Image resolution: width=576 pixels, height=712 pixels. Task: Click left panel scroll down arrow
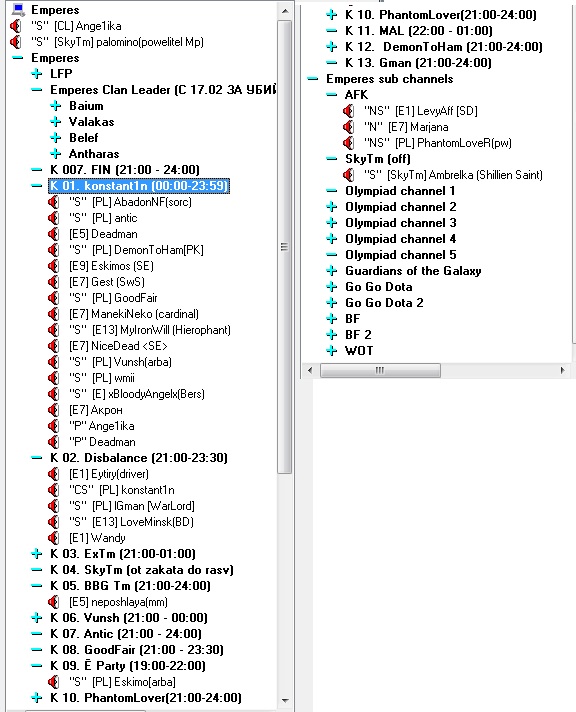pos(285,700)
